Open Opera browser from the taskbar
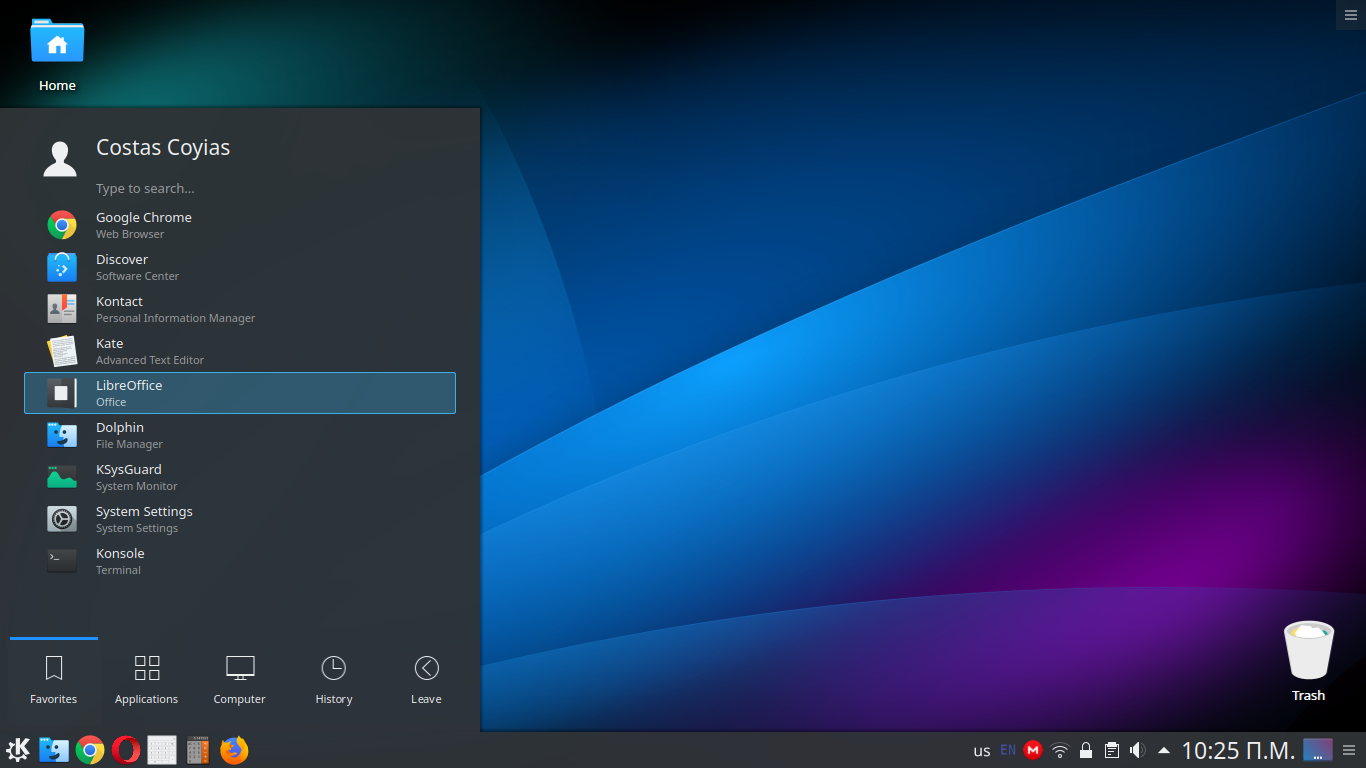 (x=126, y=749)
